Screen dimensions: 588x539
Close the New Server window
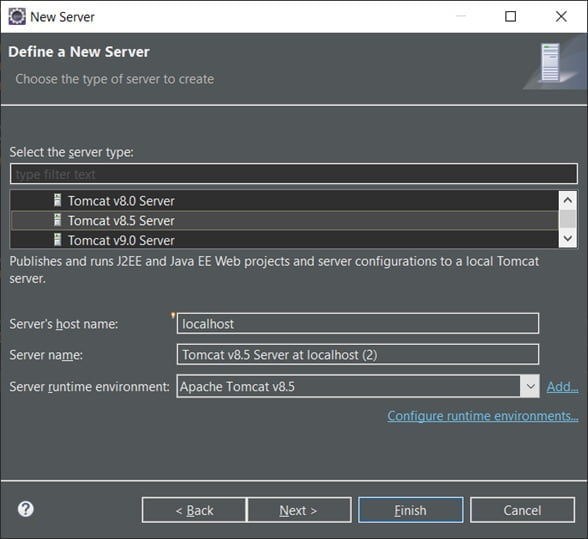point(561,17)
